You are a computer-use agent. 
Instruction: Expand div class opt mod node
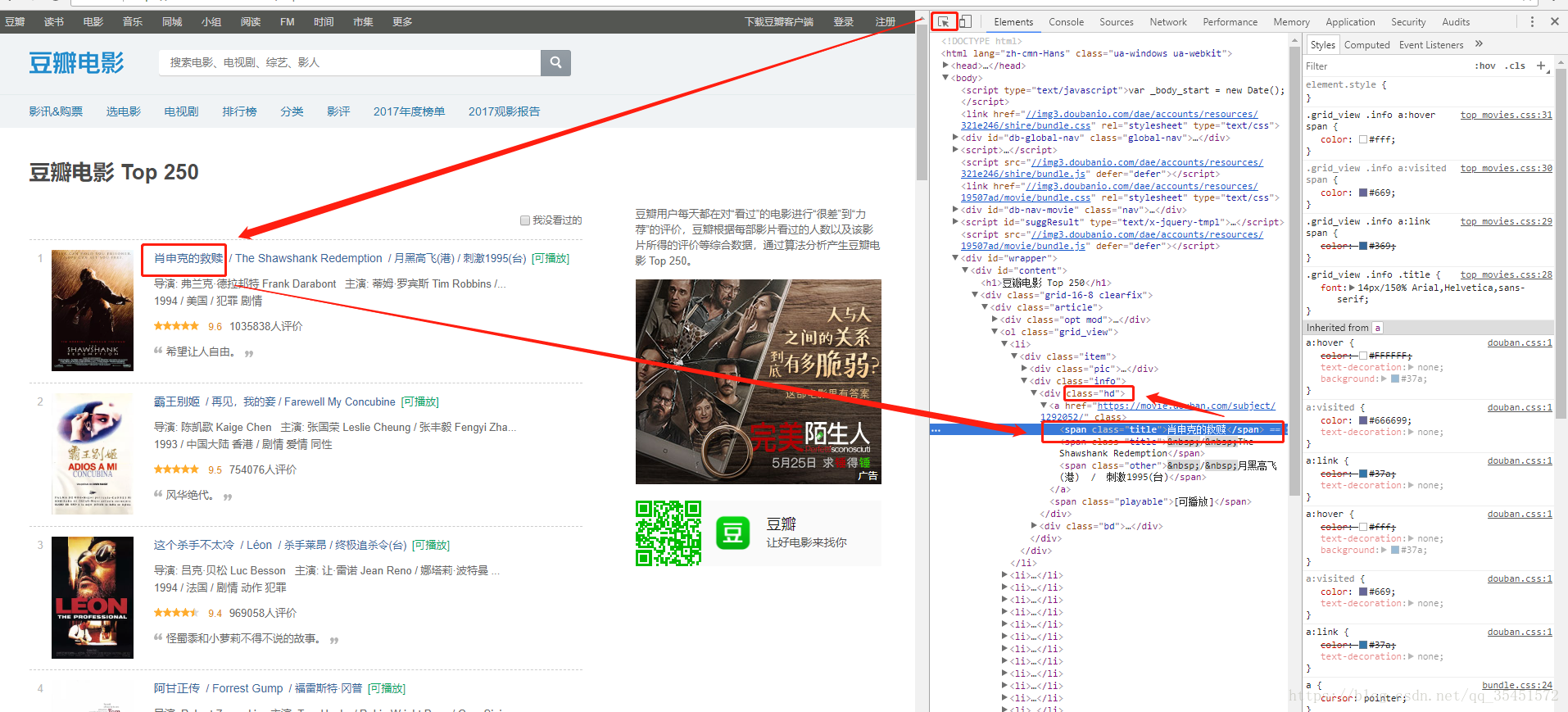[995, 320]
